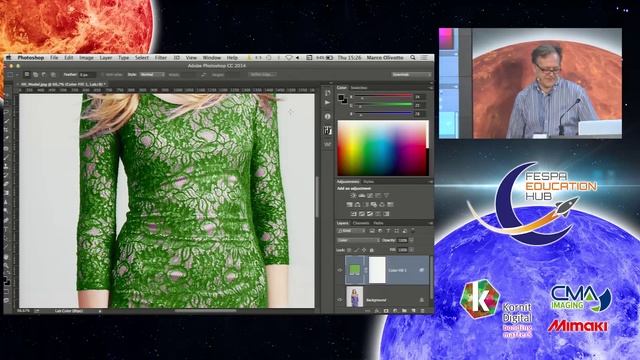Hide the Background layer

coord(340,300)
